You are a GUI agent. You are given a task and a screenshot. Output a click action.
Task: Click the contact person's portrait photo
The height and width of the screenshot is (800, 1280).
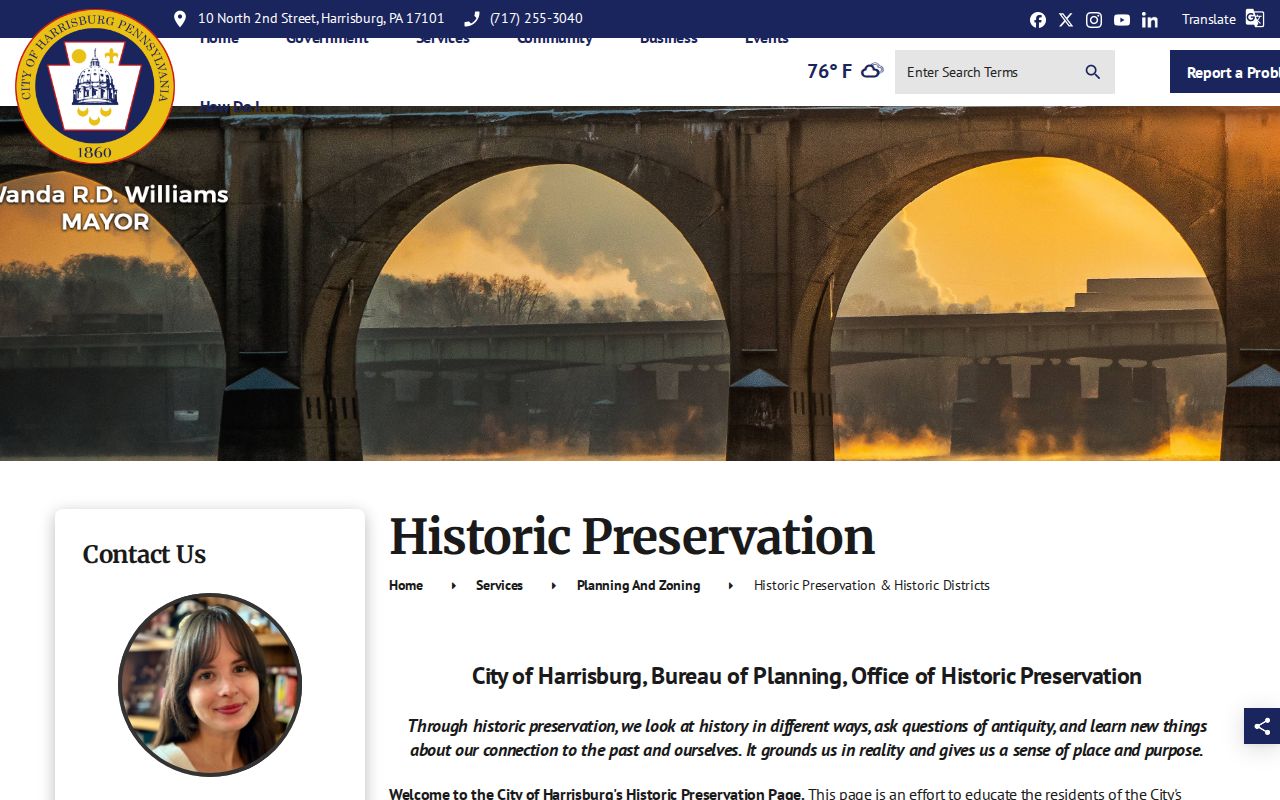point(210,685)
